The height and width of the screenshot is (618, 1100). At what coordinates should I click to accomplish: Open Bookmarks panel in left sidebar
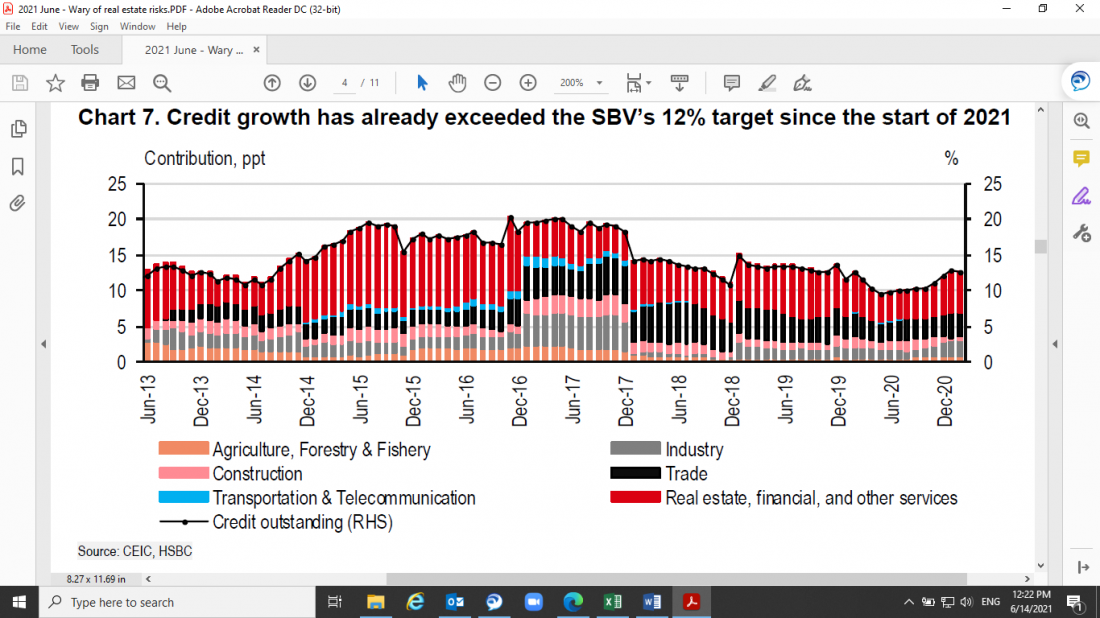tap(18, 166)
